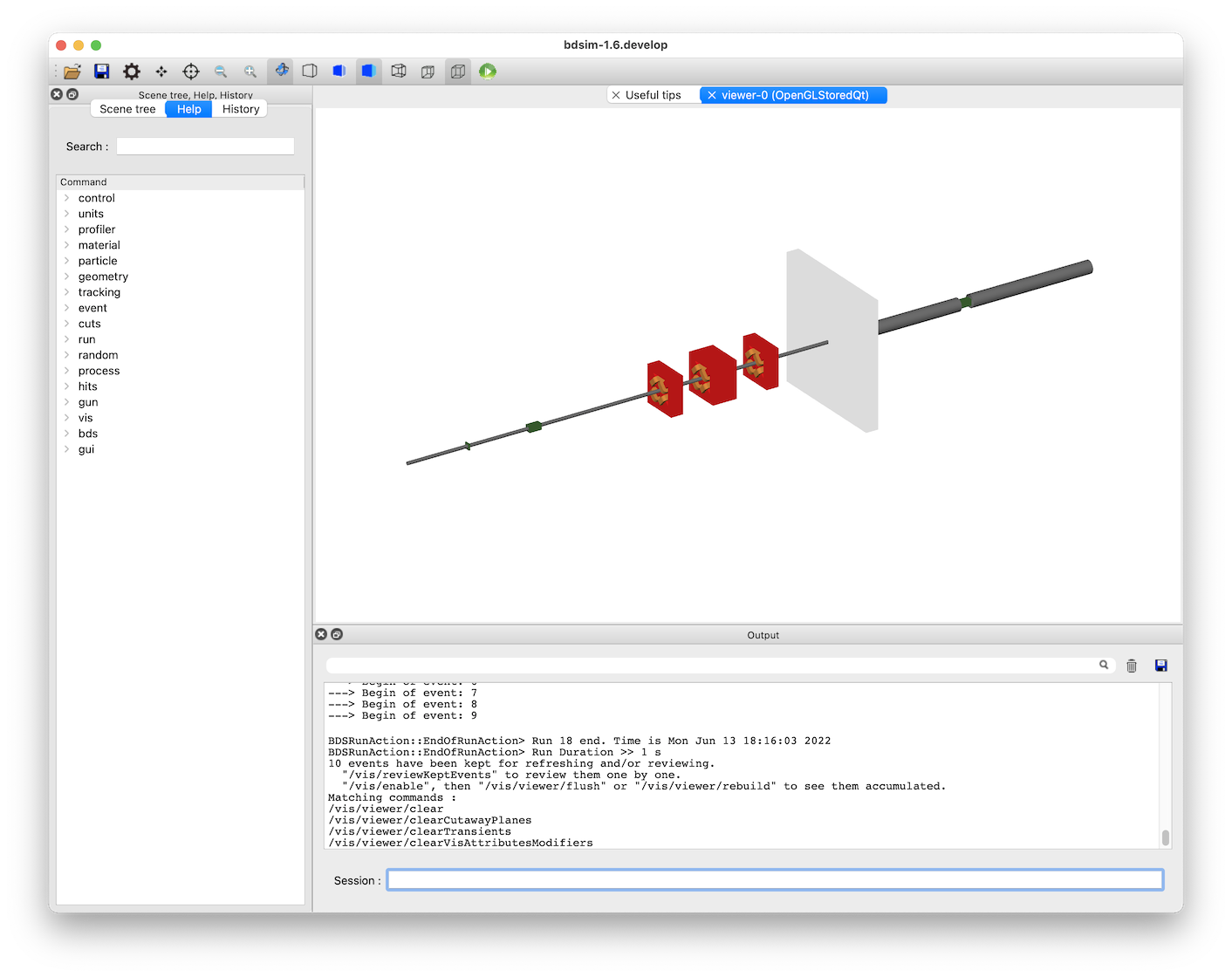The image size is (1232, 977).
Task: Switch to hidden line and surface removal
Action: pyautogui.click(x=339, y=72)
